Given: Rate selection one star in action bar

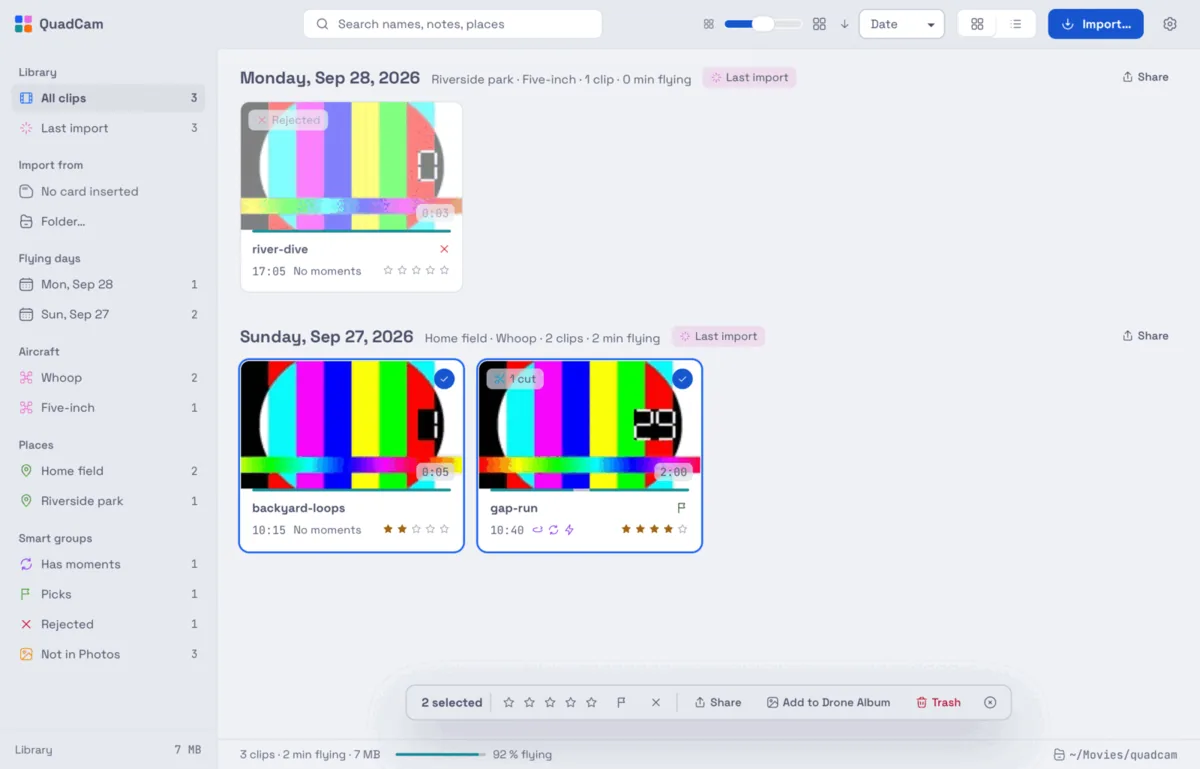Looking at the screenshot, I should [509, 702].
